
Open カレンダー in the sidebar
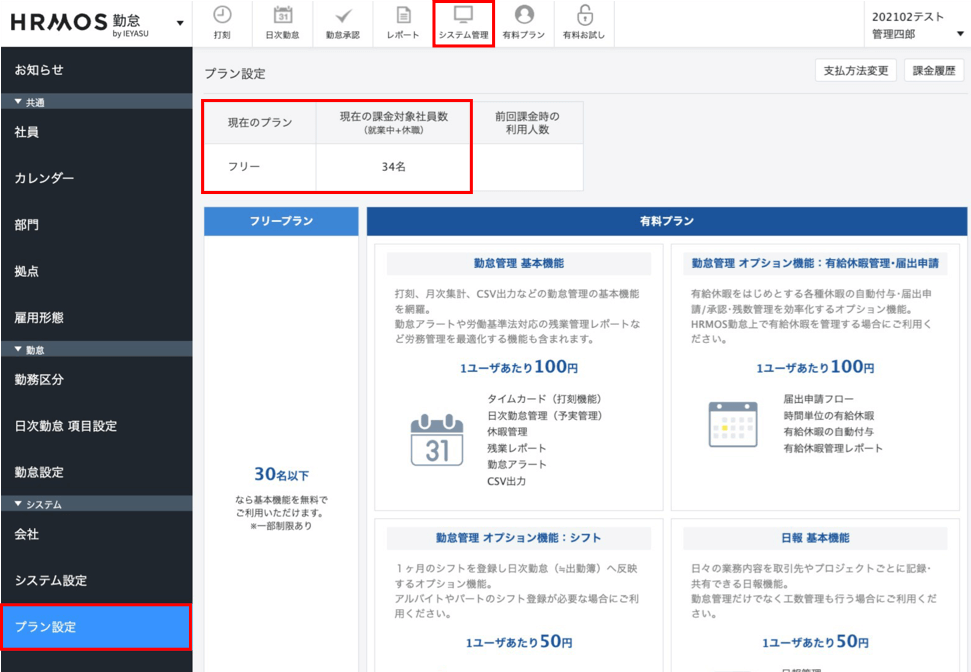click(44, 178)
